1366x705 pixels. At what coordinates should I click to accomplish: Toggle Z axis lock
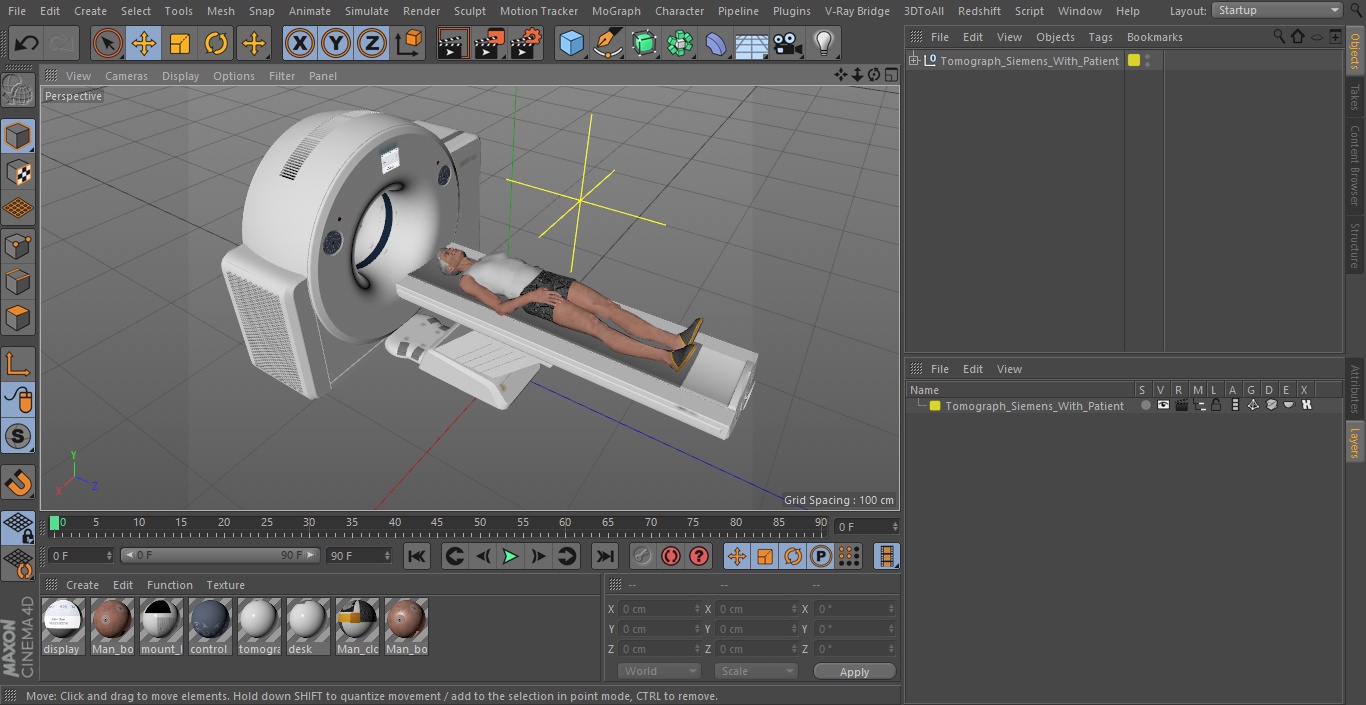[x=372, y=43]
